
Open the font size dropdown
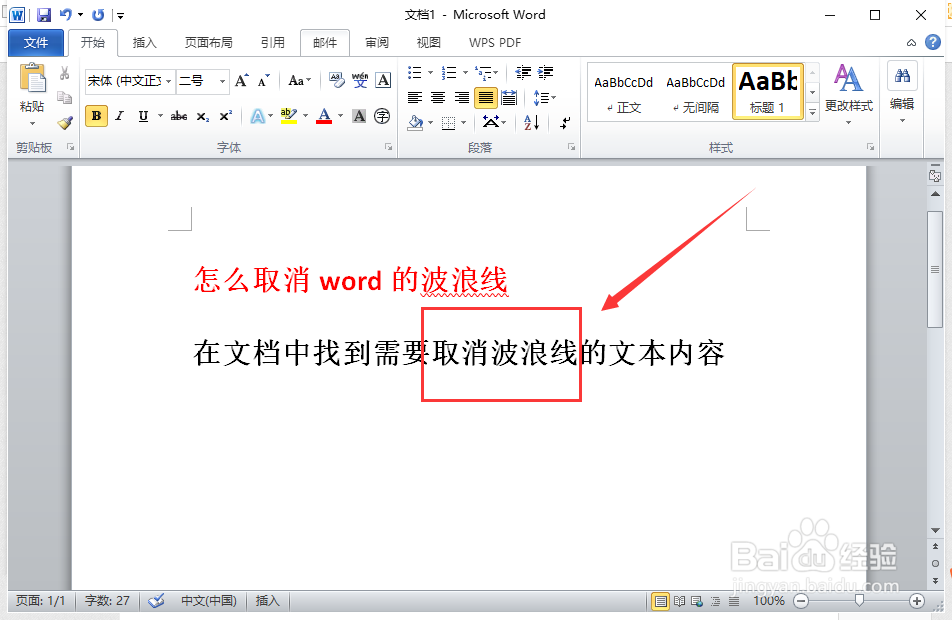tap(223, 81)
